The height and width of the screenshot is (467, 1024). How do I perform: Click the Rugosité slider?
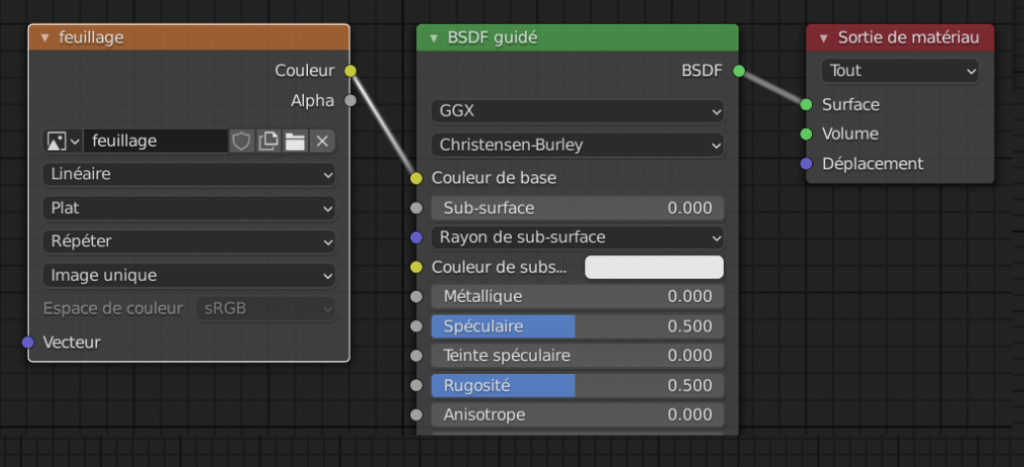(x=577, y=385)
